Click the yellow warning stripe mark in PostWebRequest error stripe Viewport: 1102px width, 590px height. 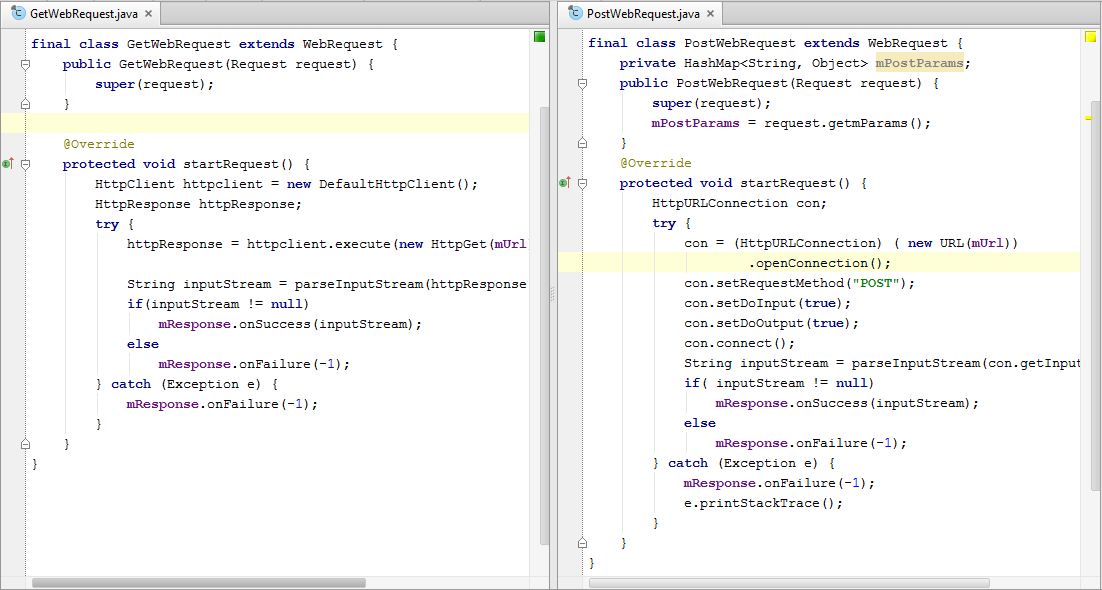click(1089, 120)
